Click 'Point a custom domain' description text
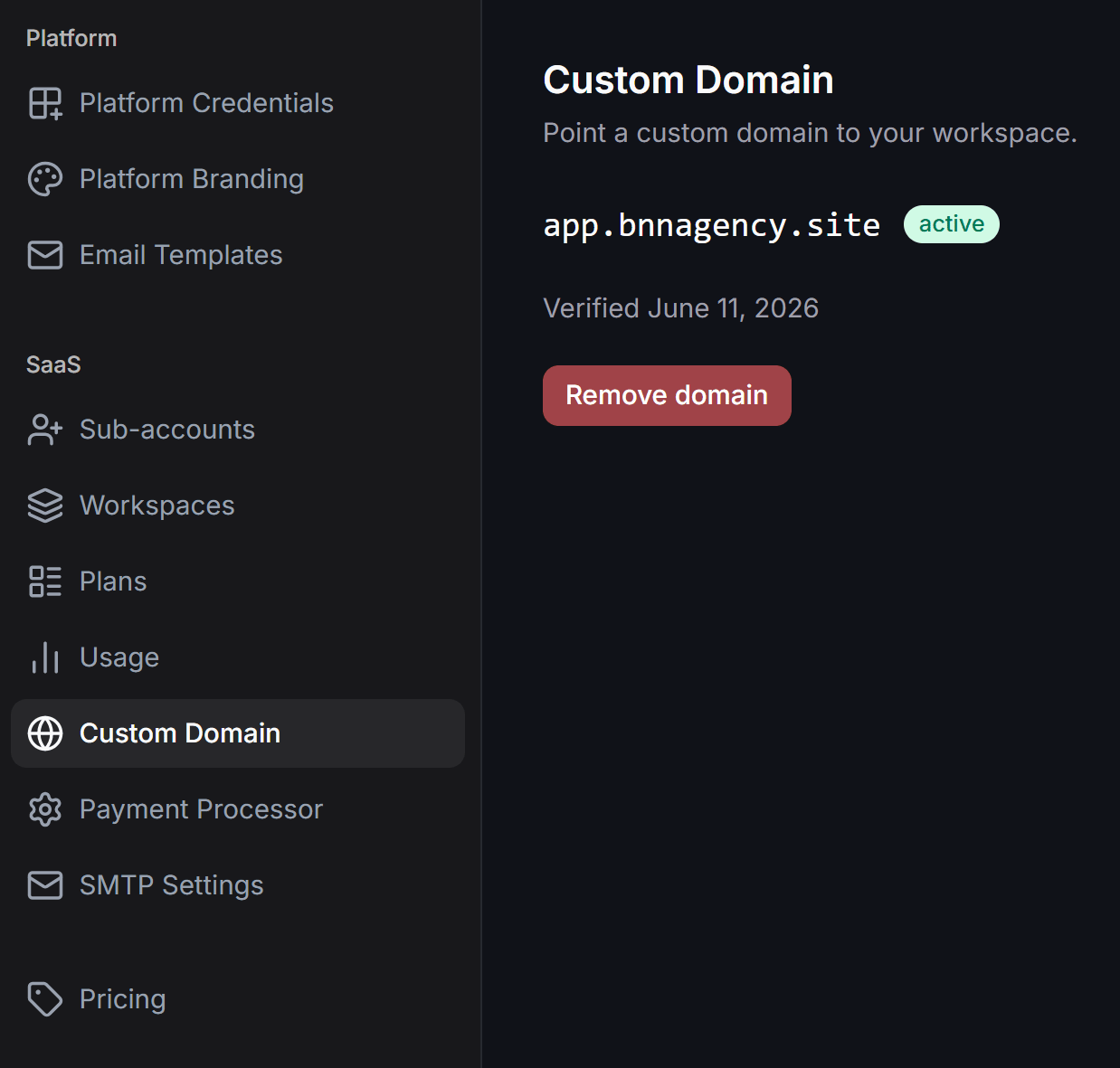This screenshot has width=1120, height=1068. coord(810,133)
